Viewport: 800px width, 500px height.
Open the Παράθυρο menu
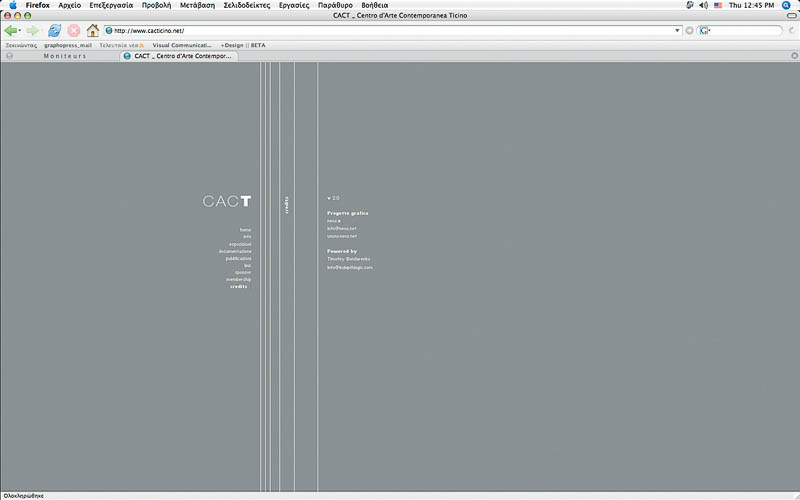click(x=335, y=5)
